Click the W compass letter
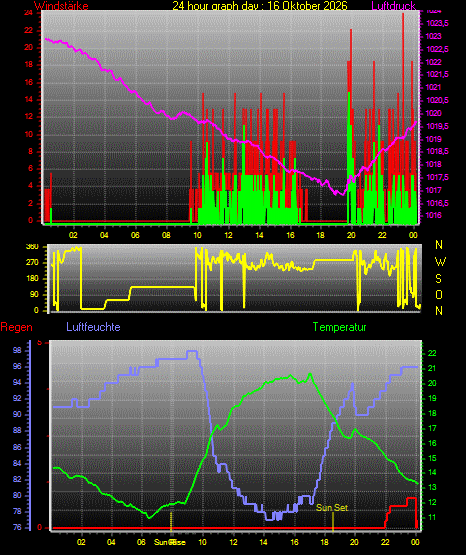The image size is (466, 555). (440, 262)
